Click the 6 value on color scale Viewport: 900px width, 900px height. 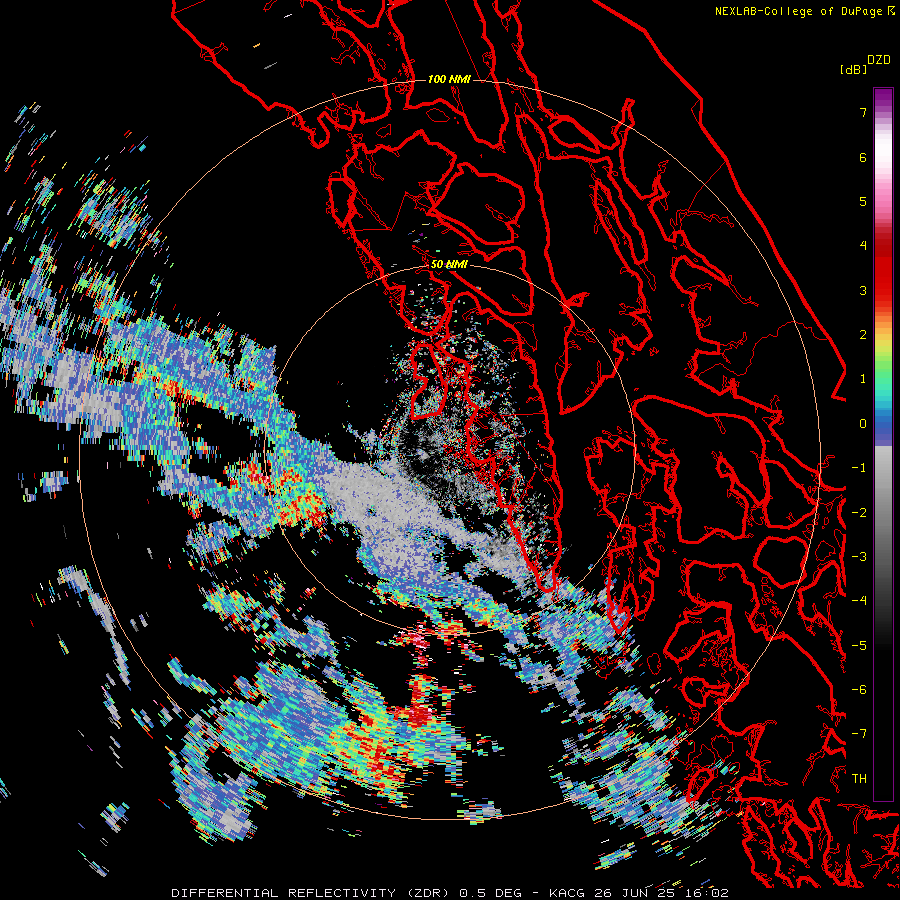pos(863,157)
